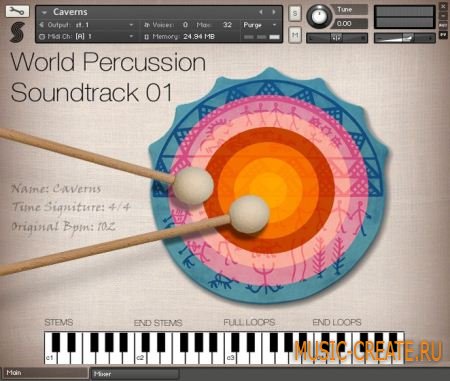The width and height of the screenshot is (450, 381).
Task: Click the output level meter display
Action: pyautogui.click(x=405, y=17)
